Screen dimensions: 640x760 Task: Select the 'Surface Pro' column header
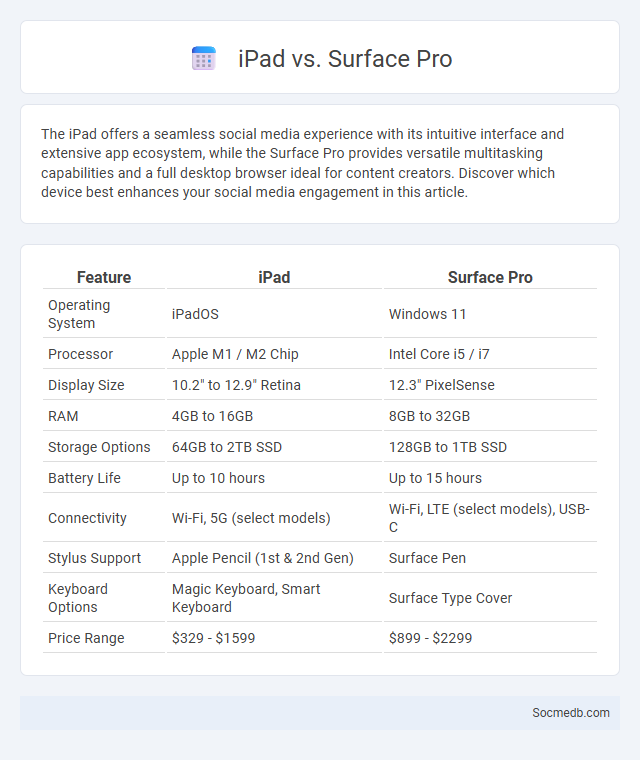(490, 277)
